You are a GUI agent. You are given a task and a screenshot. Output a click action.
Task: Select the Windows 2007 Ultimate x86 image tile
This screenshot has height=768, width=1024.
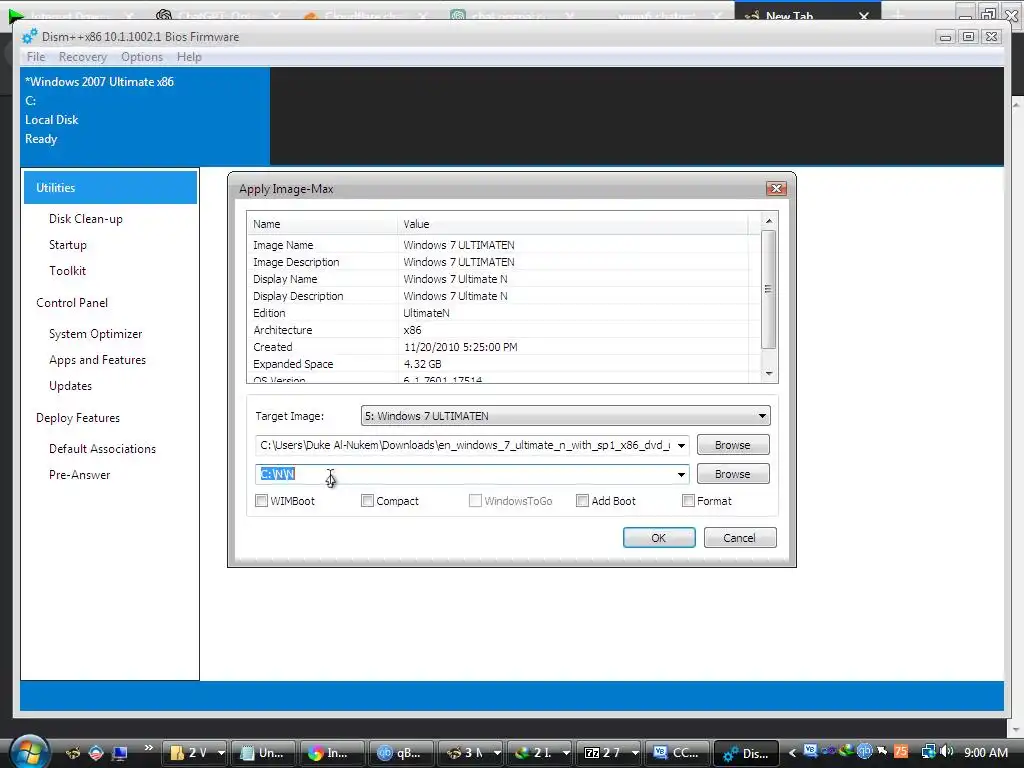[x=145, y=116]
